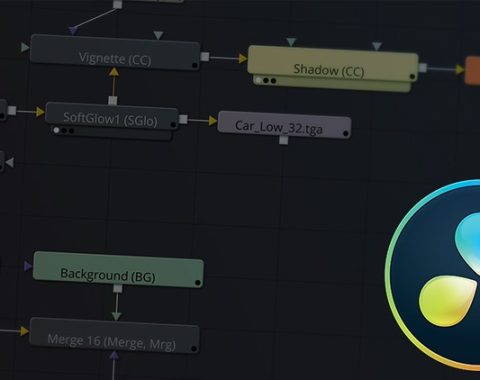
Task: Select the Car_Low_32.tga node
Action: pos(284,125)
